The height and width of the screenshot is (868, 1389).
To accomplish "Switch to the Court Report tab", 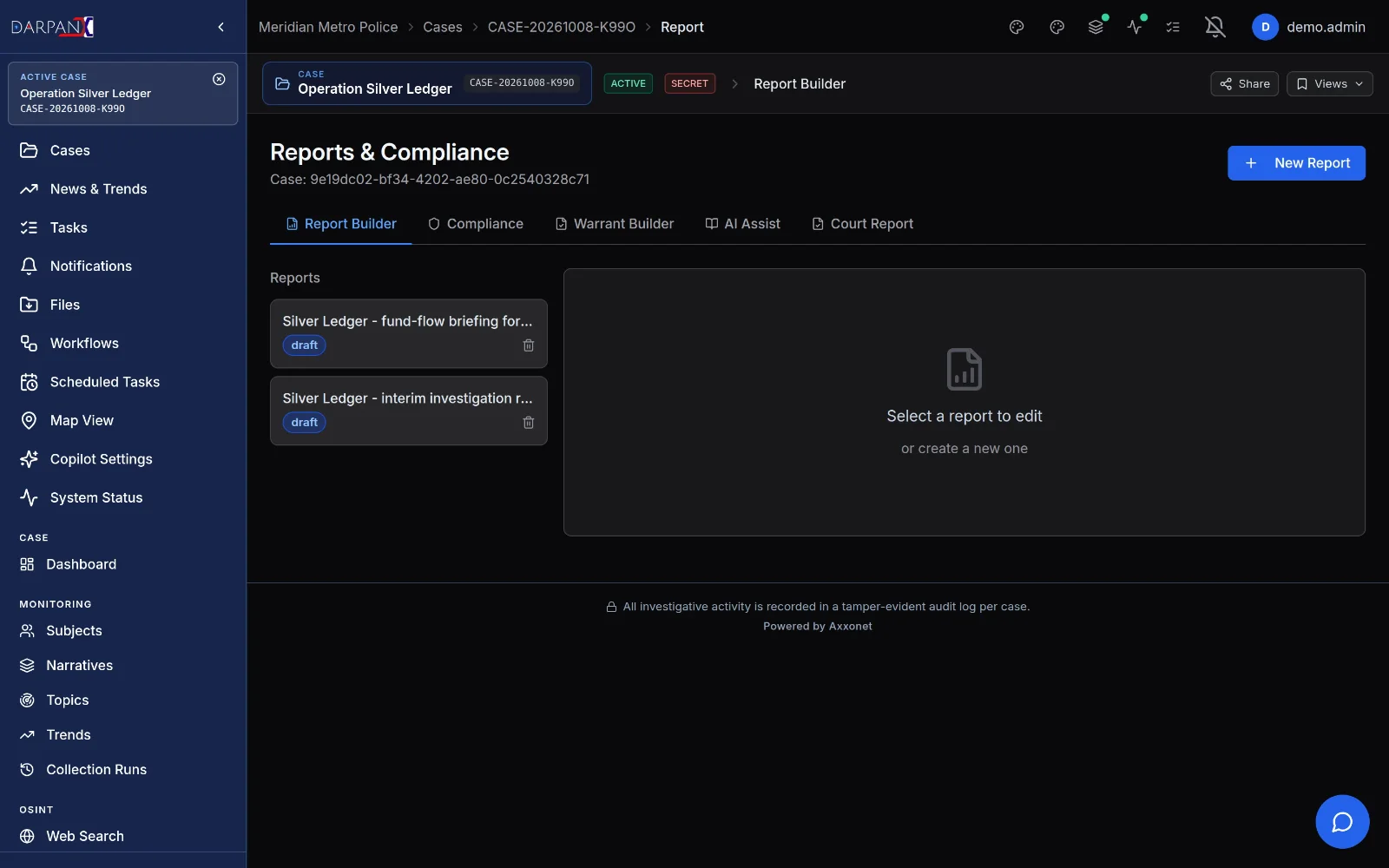I will (x=863, y=224).
